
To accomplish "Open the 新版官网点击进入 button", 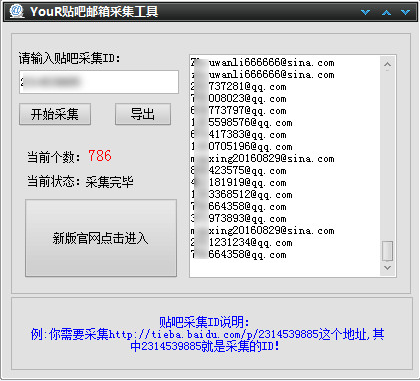I will coord(101,238).
